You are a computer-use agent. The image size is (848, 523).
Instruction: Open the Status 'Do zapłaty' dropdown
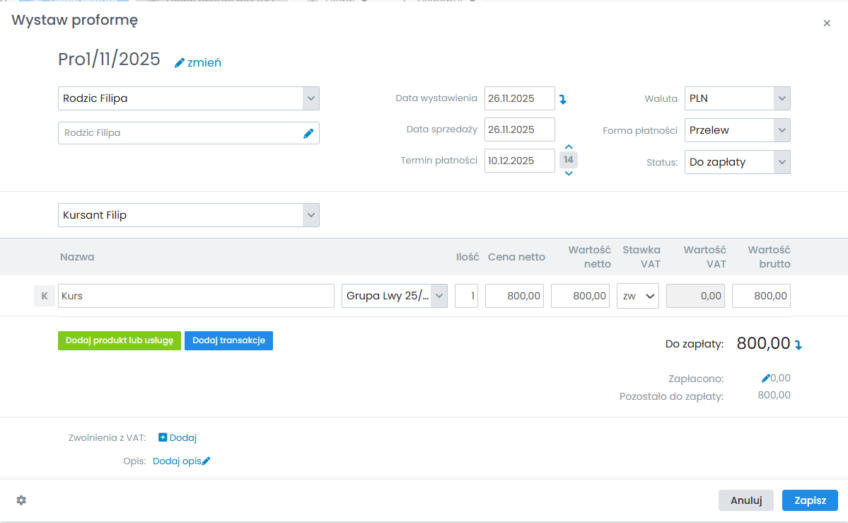point(781,162)
